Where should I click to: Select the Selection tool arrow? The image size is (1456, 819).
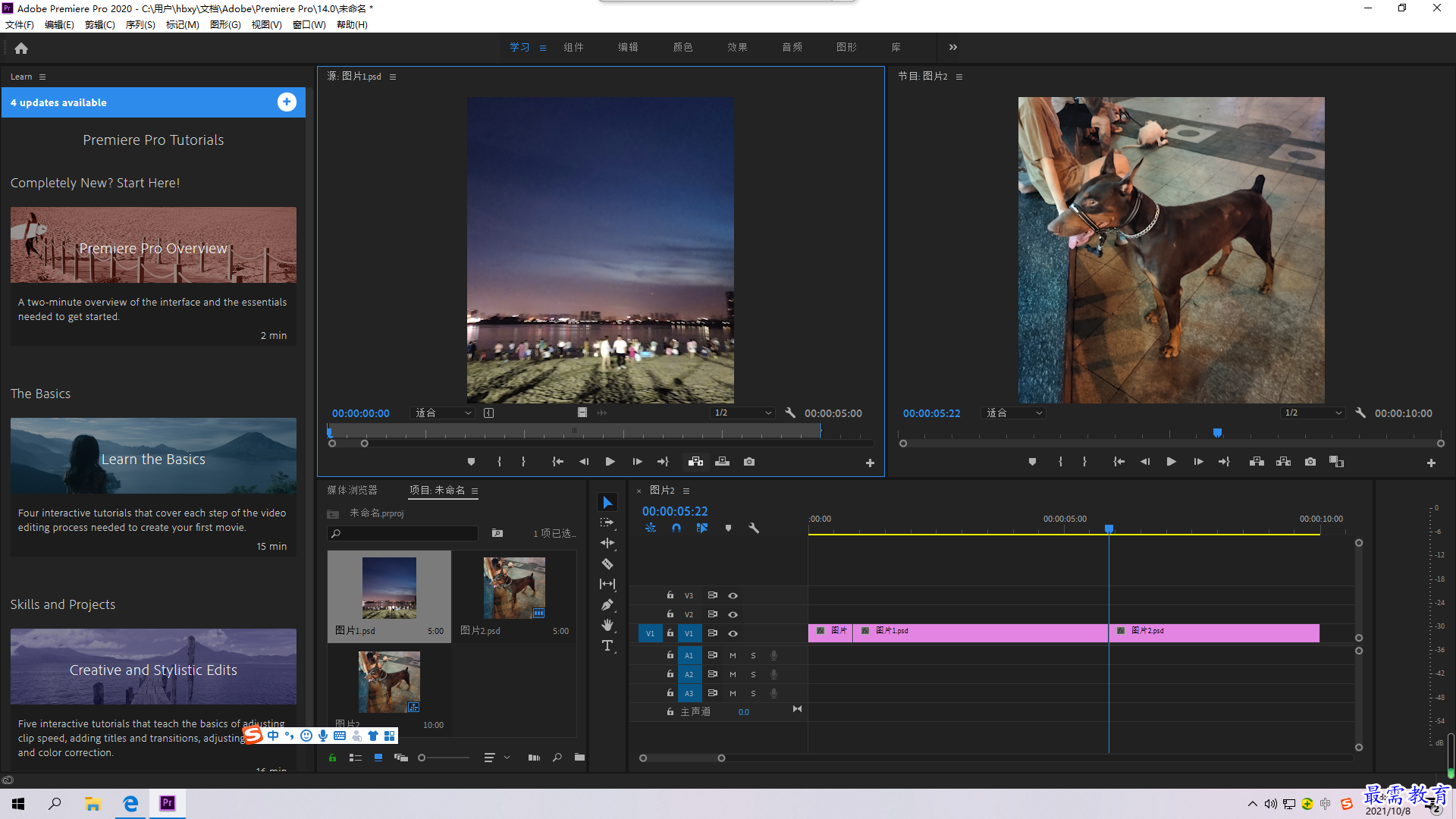(607, 503)
